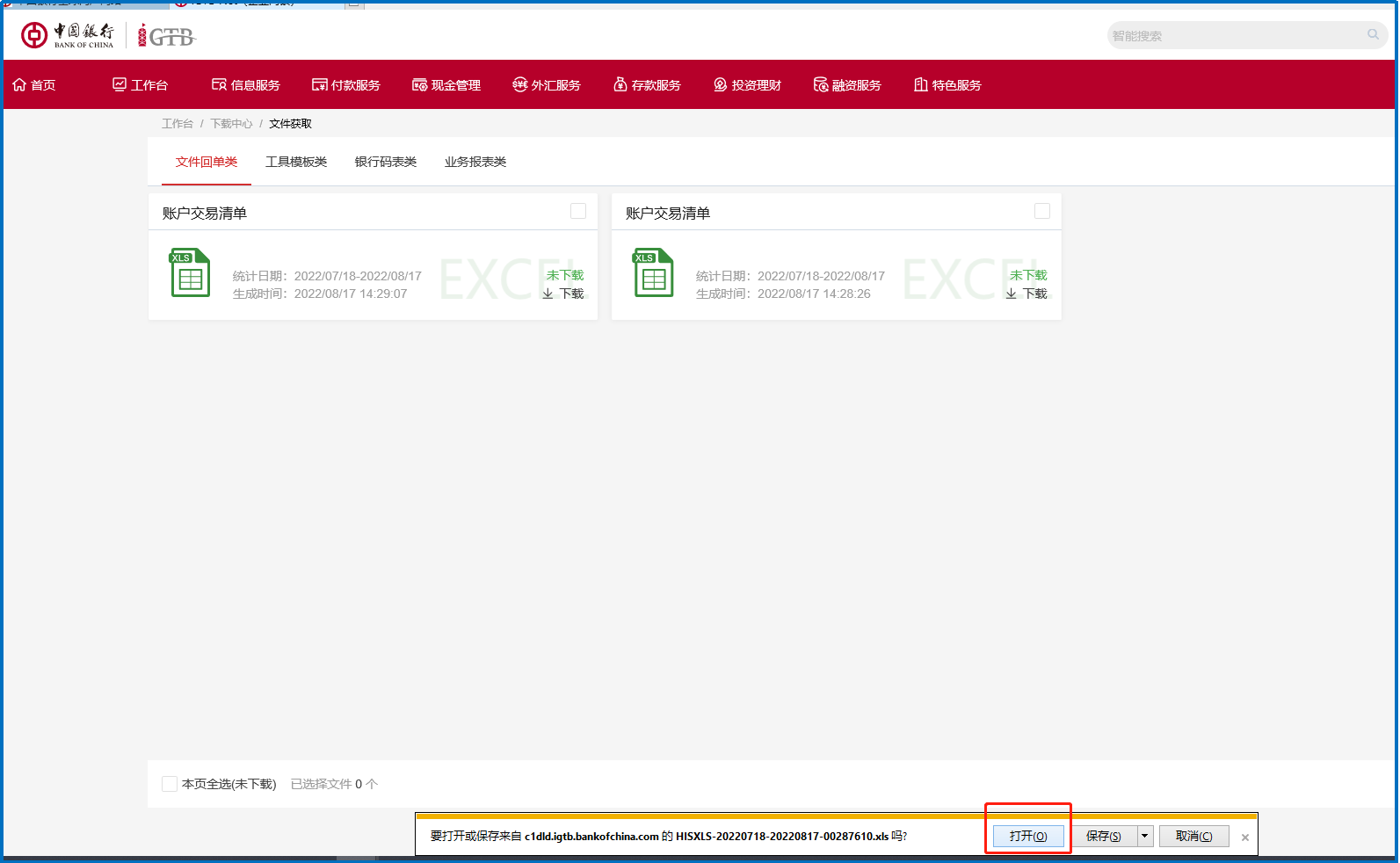1400x863 pixels.
Task: Expand the 保存 dropdown arrow
Action: coord(1144,836)
